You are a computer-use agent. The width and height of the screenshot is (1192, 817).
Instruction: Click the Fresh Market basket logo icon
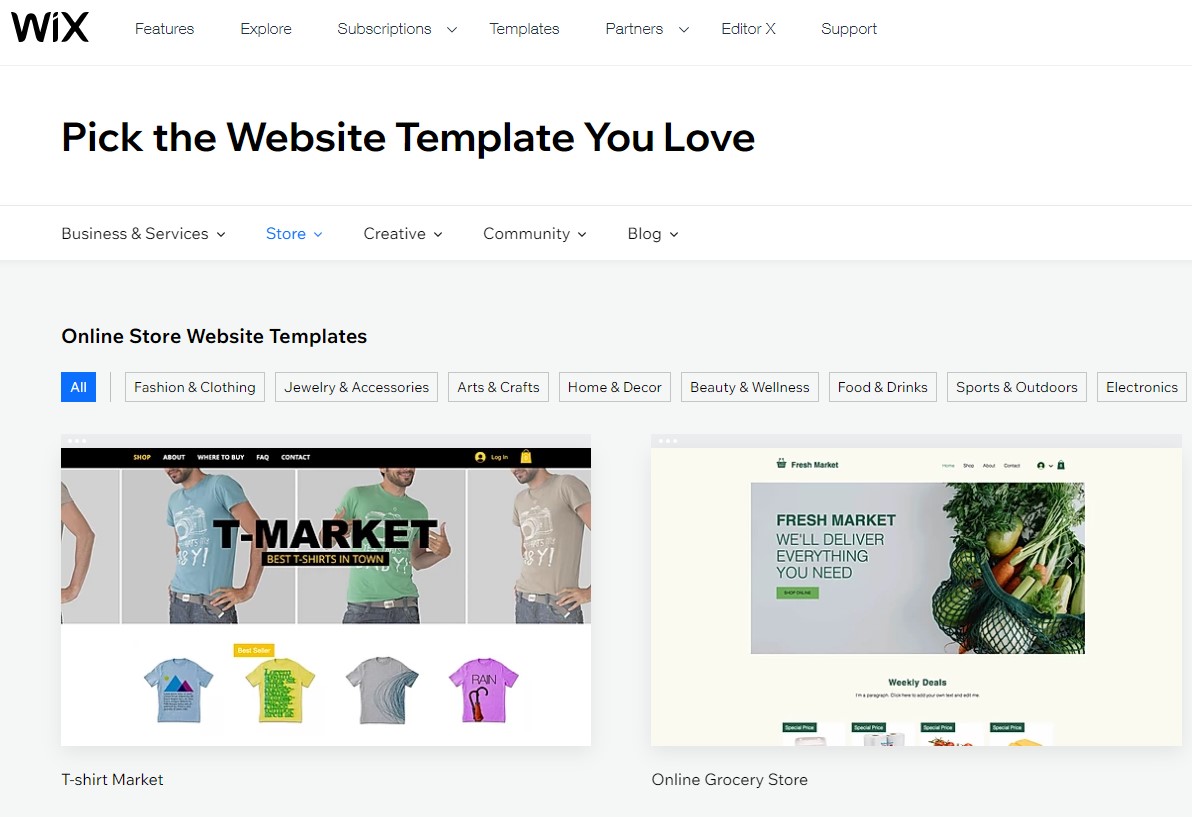tap(781, 464)
